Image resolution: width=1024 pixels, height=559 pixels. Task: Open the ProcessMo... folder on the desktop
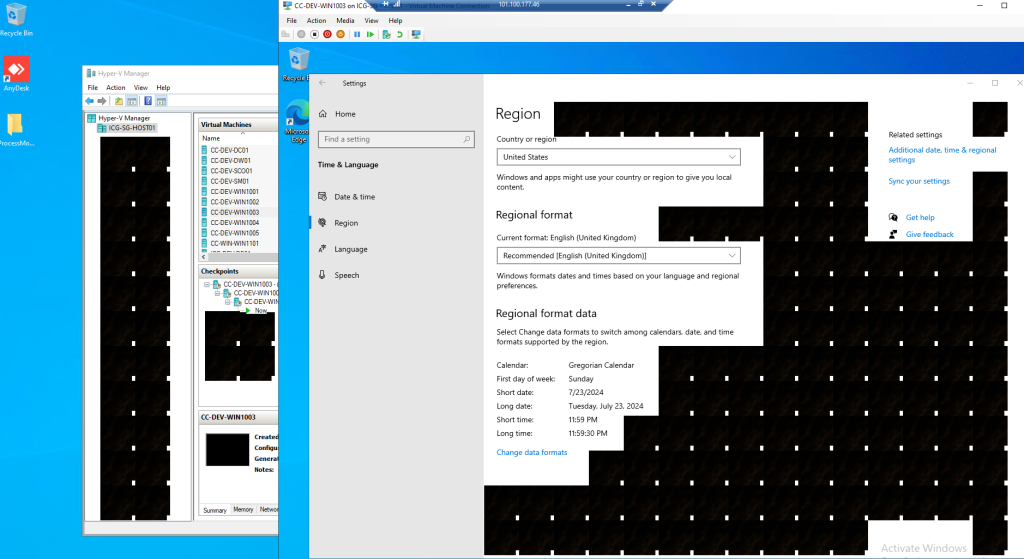click(x=16, y=130)
